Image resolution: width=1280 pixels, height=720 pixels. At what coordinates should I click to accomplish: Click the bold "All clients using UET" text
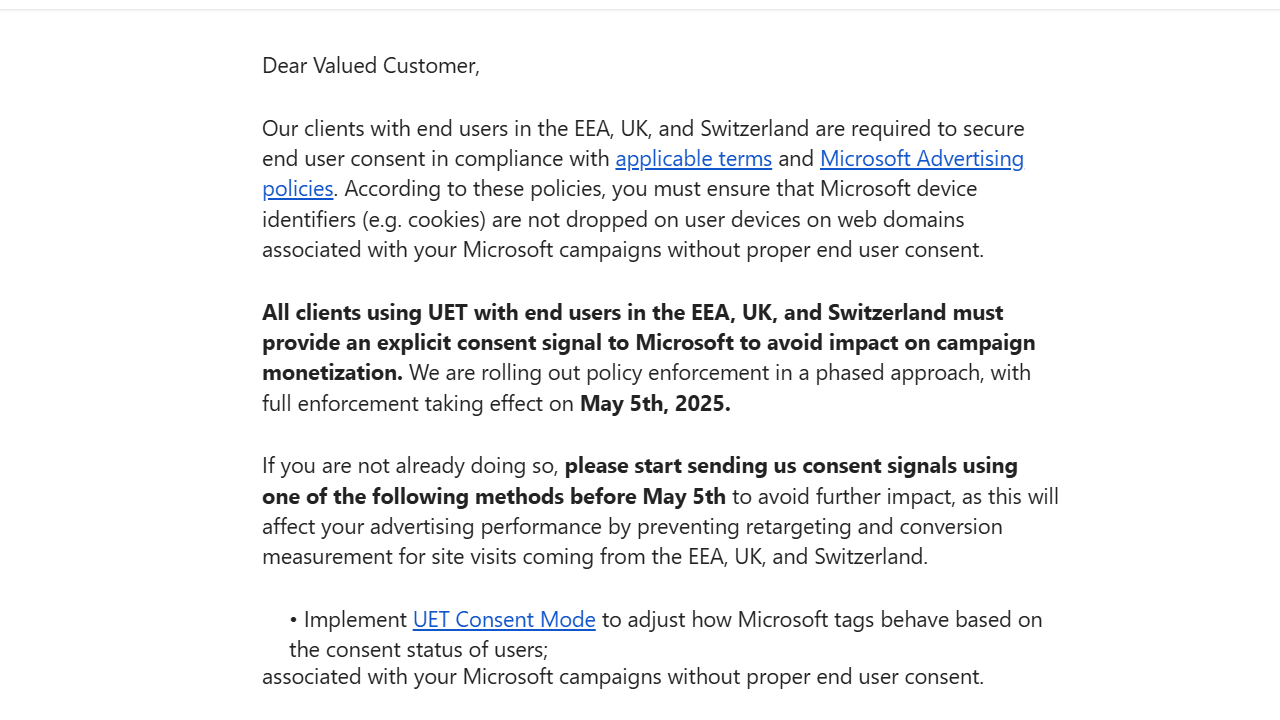coord(365,312)
